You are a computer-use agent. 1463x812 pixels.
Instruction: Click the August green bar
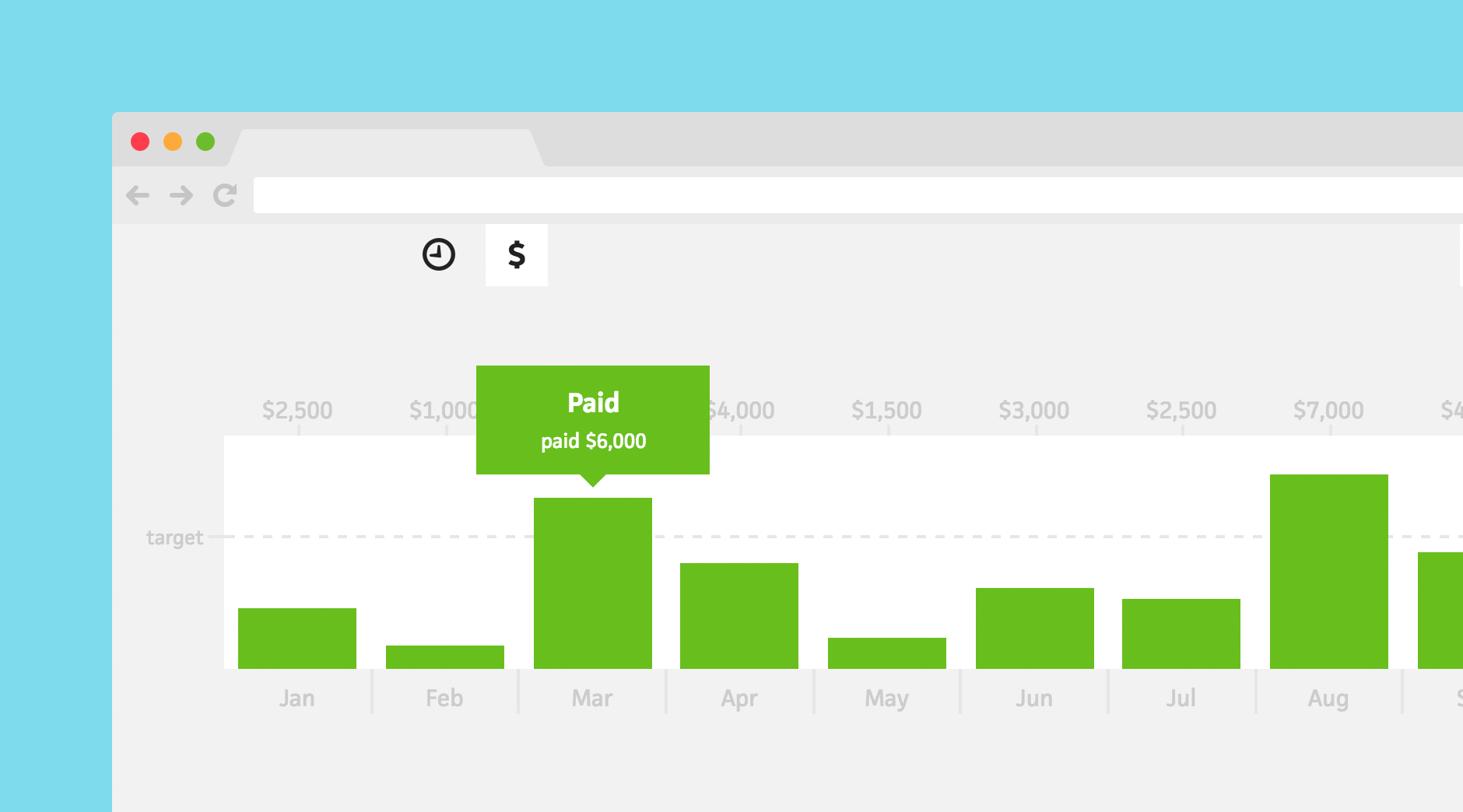1329,572
